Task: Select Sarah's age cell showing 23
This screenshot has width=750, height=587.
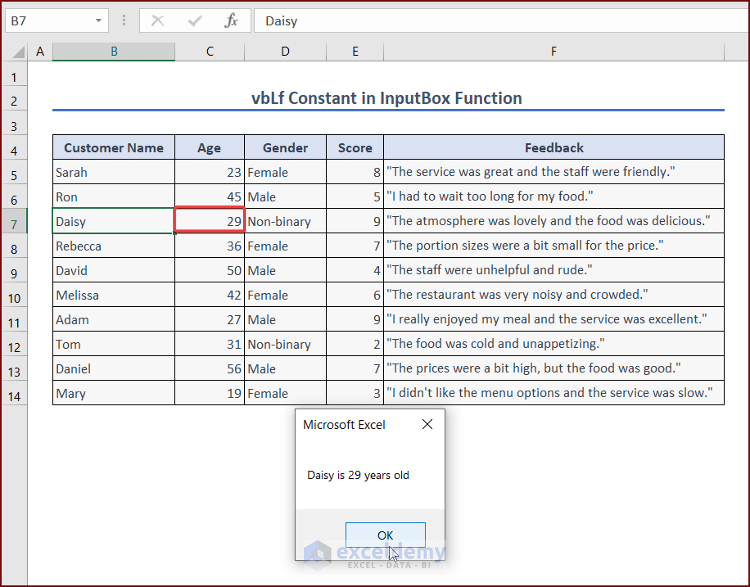Action: pos(210,172)
